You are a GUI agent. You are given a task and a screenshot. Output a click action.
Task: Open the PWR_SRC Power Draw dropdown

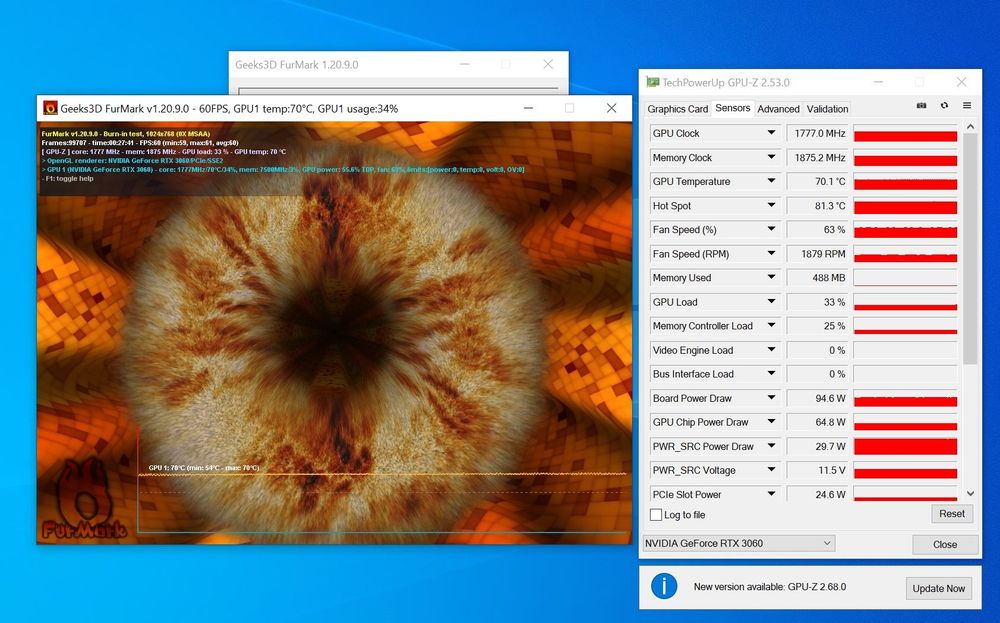tap(771, 446)
